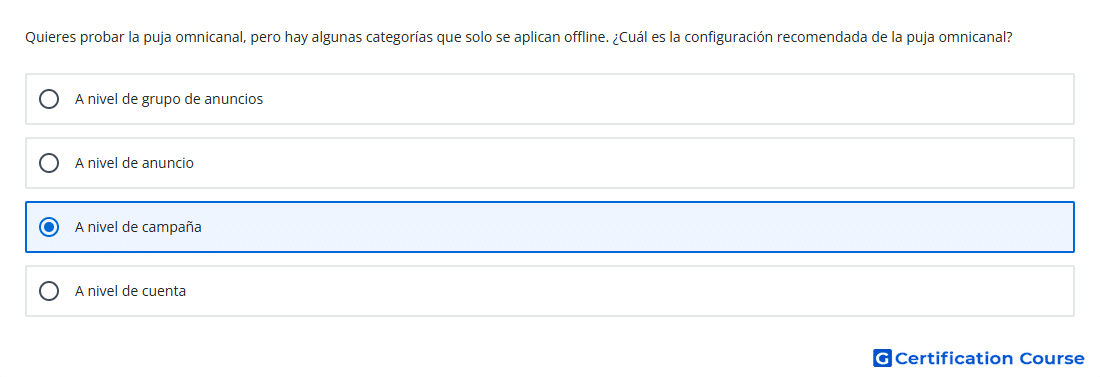Open the Certification Course text link
This screenshot has height=377, width=1100.
pos(989,358)
